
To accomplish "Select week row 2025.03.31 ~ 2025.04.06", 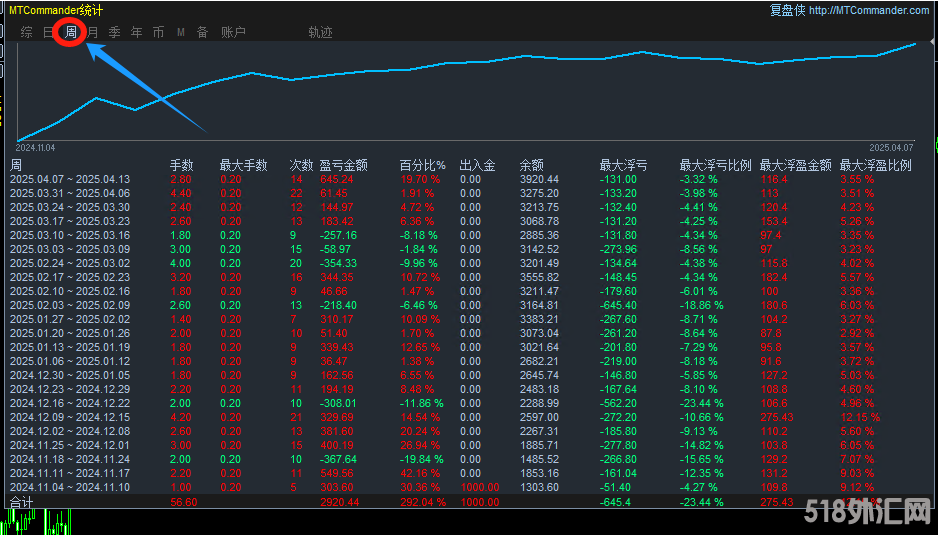I will pyautogui.click(x=469, y=193).
